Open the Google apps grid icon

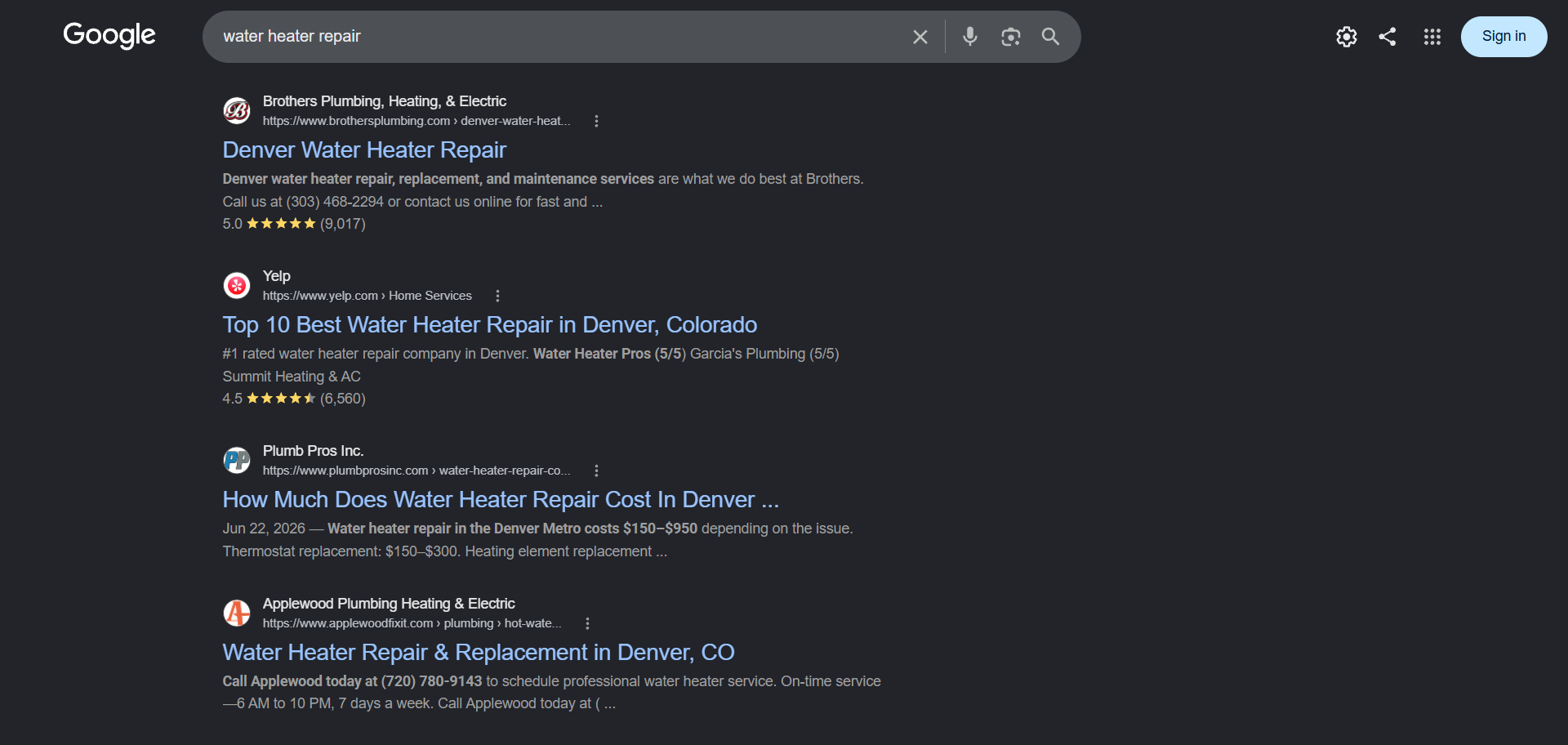1432,37
